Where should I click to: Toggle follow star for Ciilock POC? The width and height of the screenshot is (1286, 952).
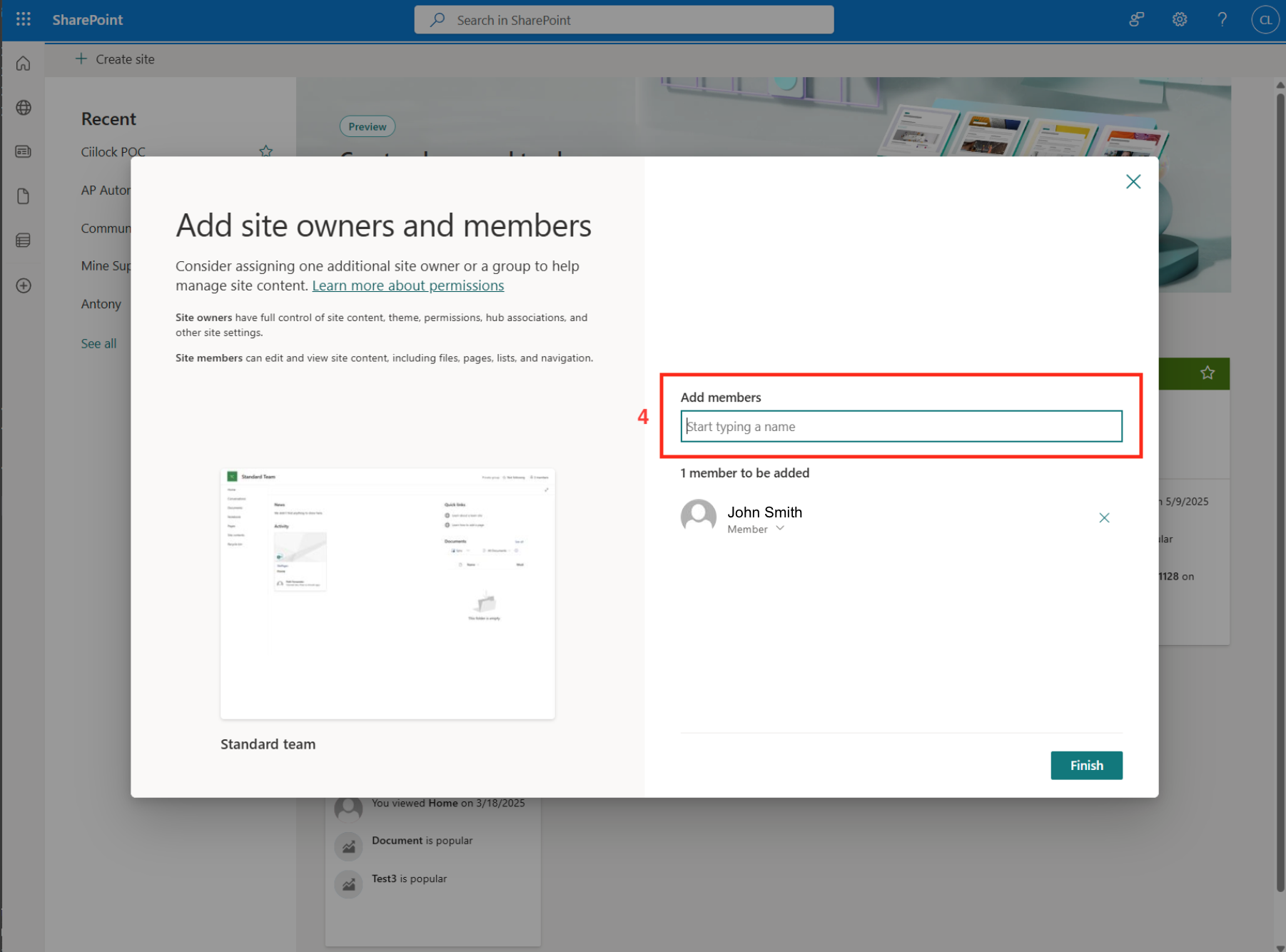[265, 151]
